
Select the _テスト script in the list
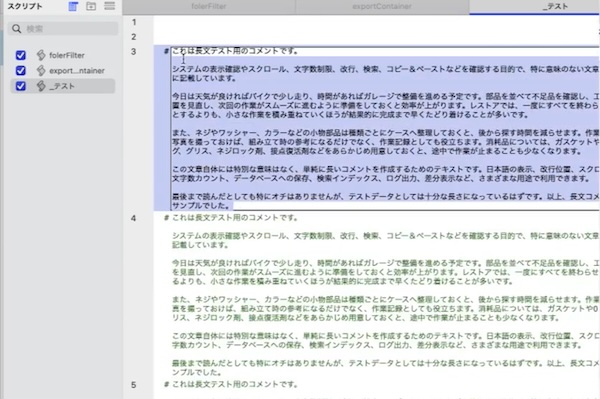coord(63,86)
